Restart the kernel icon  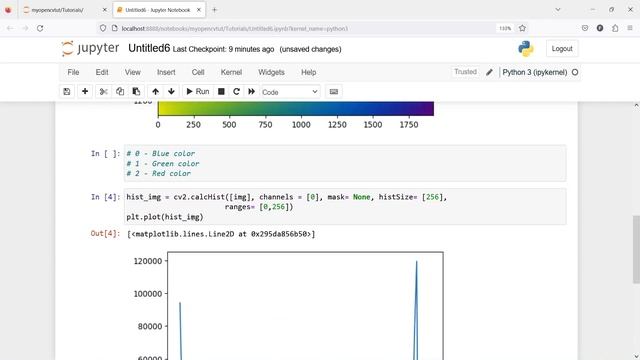(x=236, y=91)
